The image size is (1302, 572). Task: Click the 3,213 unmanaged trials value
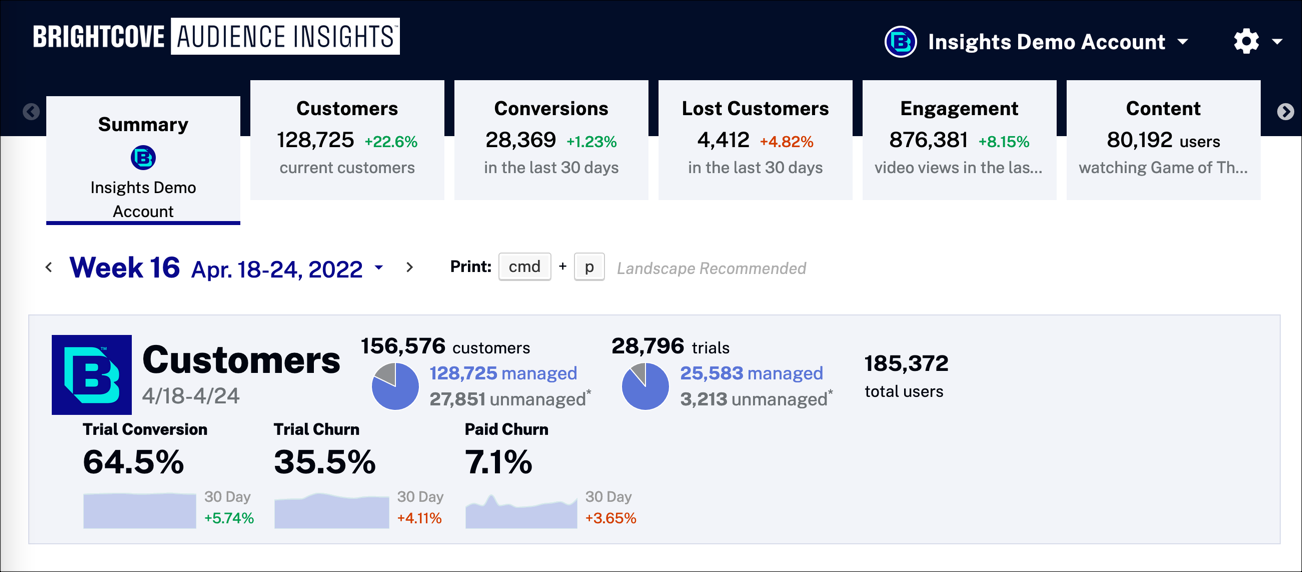click(756, 399)
